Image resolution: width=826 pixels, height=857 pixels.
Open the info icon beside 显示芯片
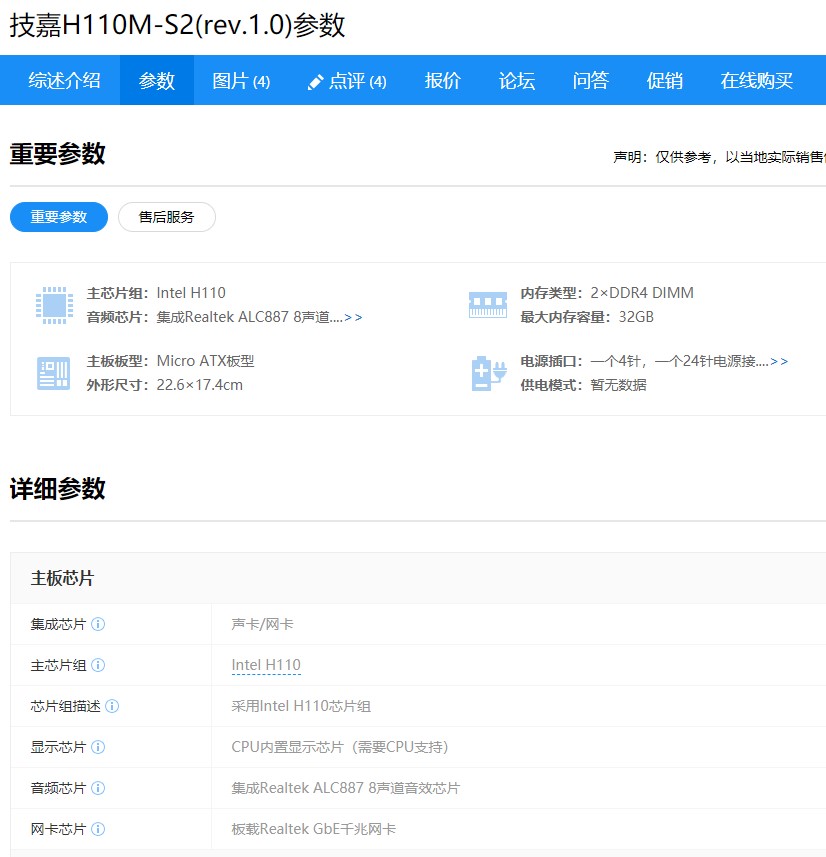98,747
